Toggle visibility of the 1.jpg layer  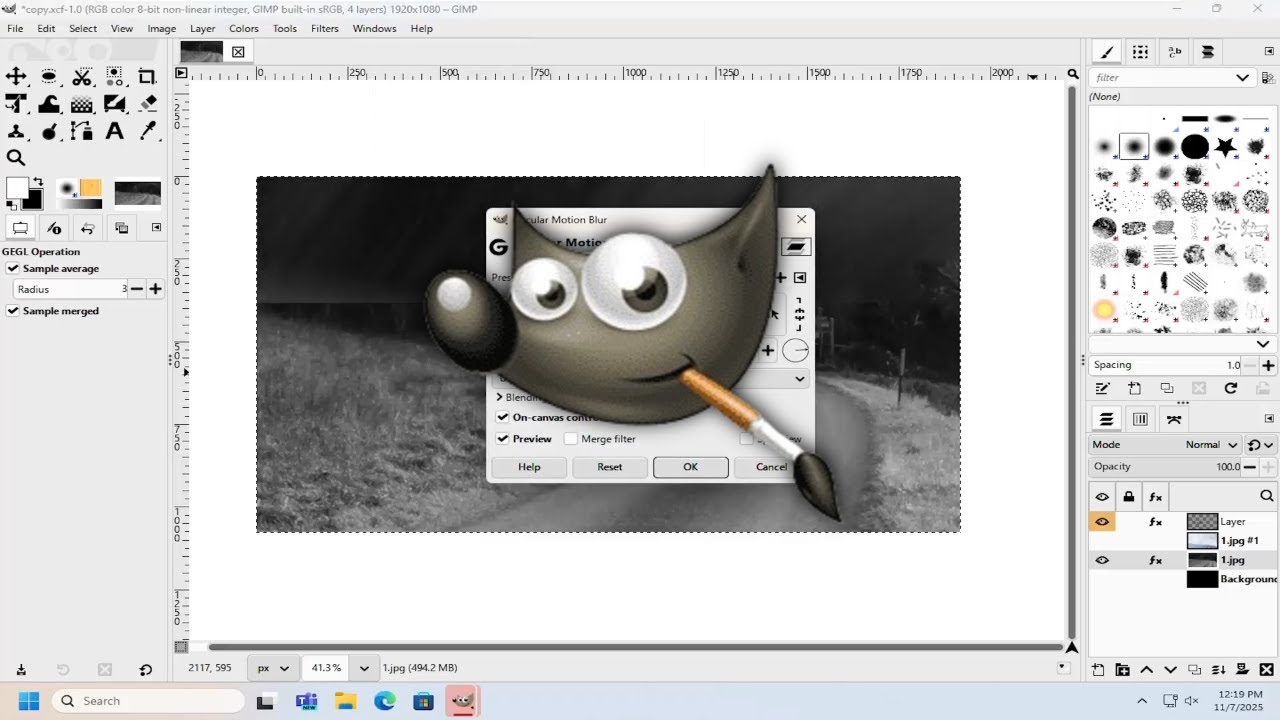[x=1102, y=561]
